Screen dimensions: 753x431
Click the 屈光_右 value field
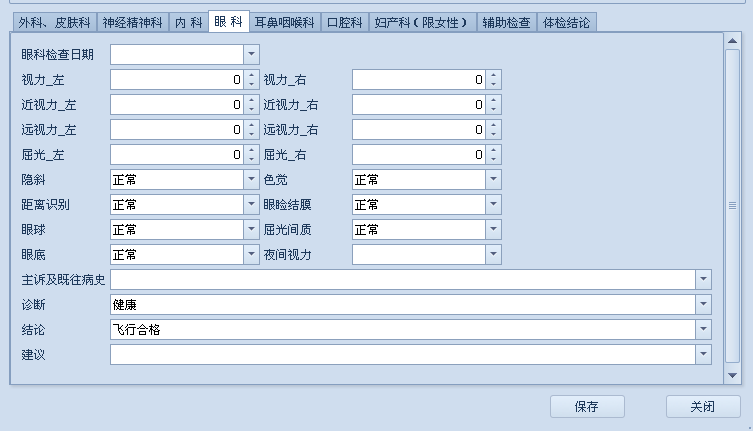tap(419, 154)
